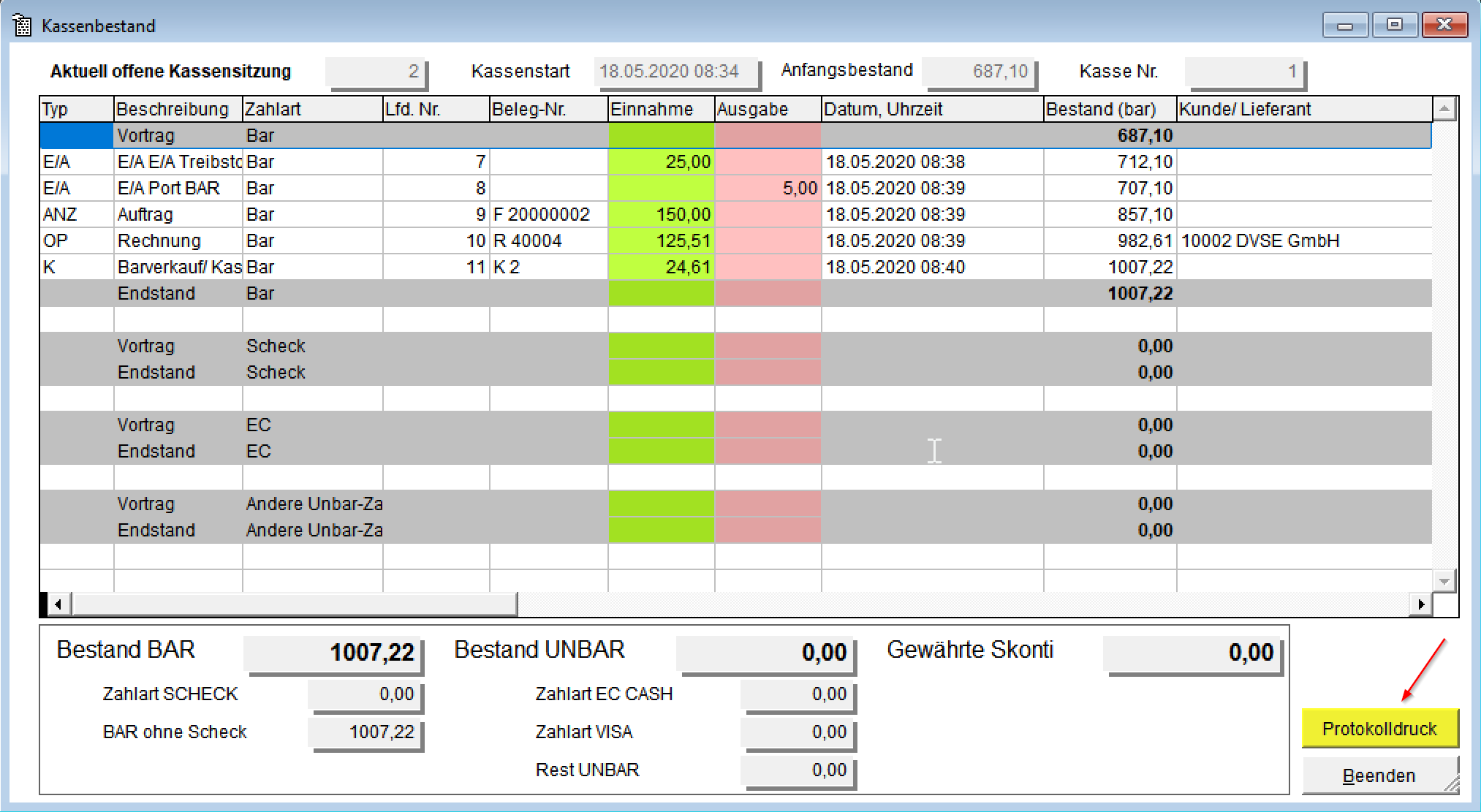This screenshot has width=1481, height=812.
Task: Click the Kassenstart date field
Action: (x=676, y=72)
